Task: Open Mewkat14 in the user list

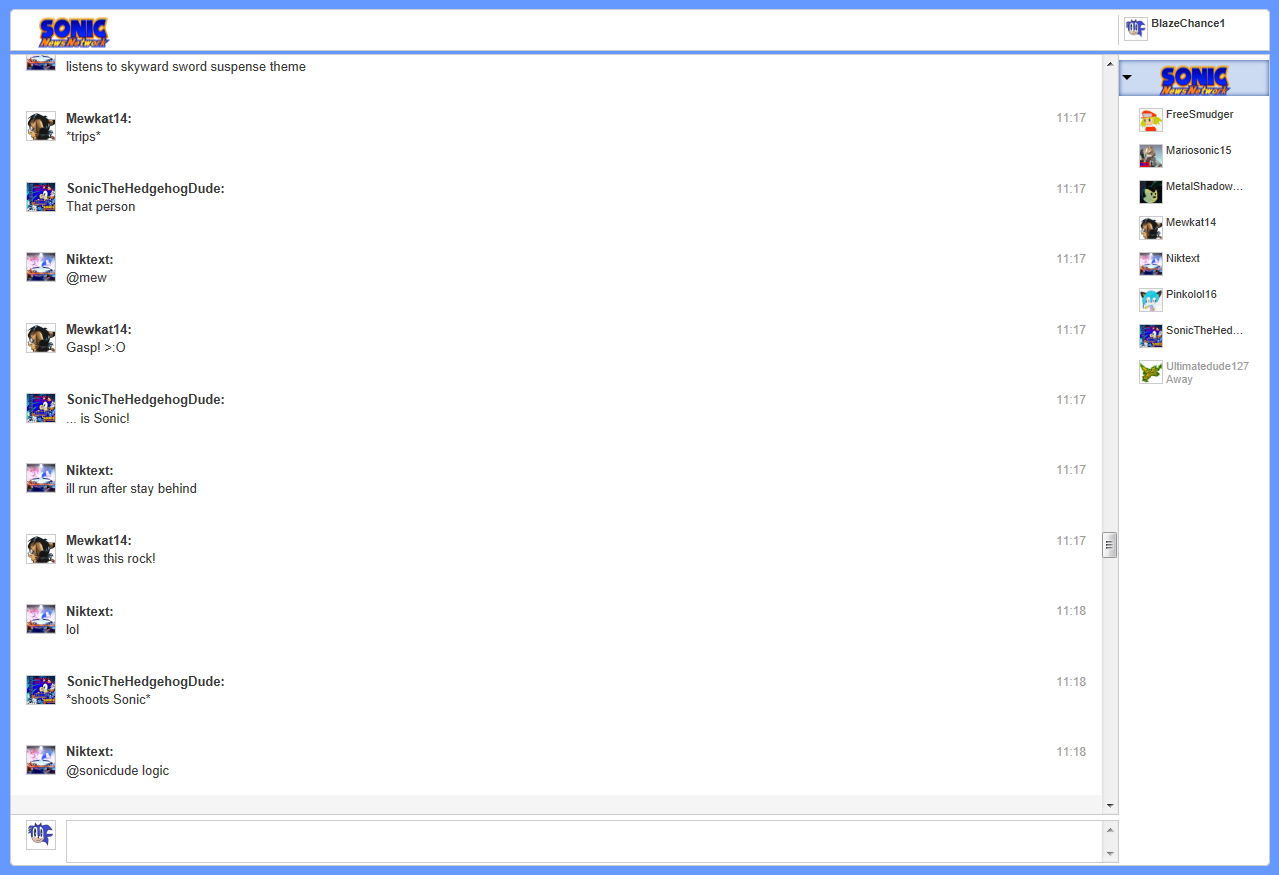Action: pos(1190,223)
